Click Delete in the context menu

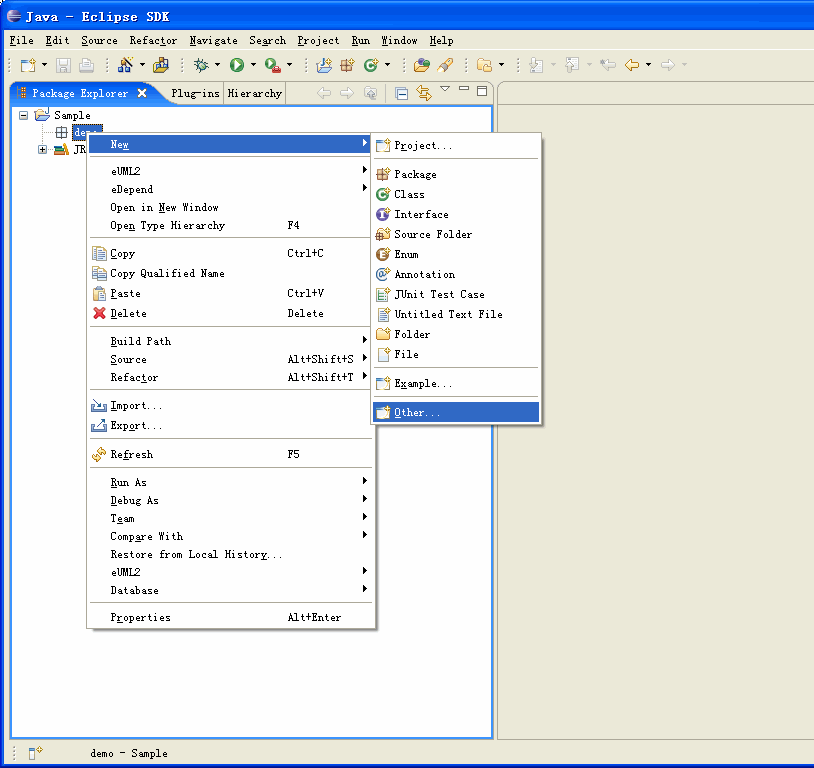(230, 314)
